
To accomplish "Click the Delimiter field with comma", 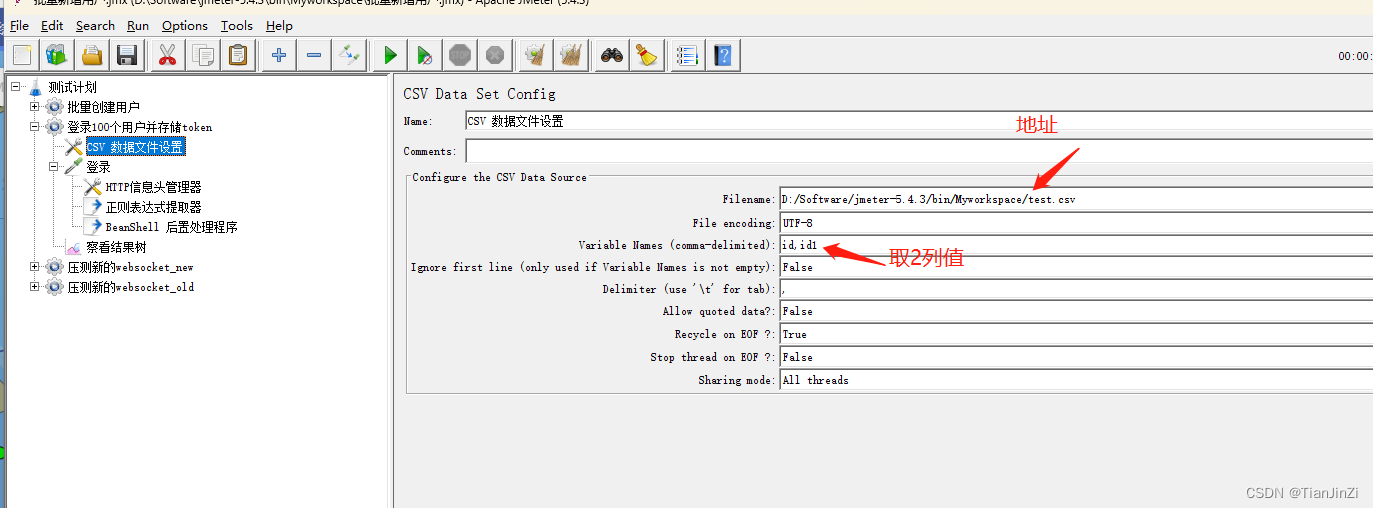I will click(1076, 289).
